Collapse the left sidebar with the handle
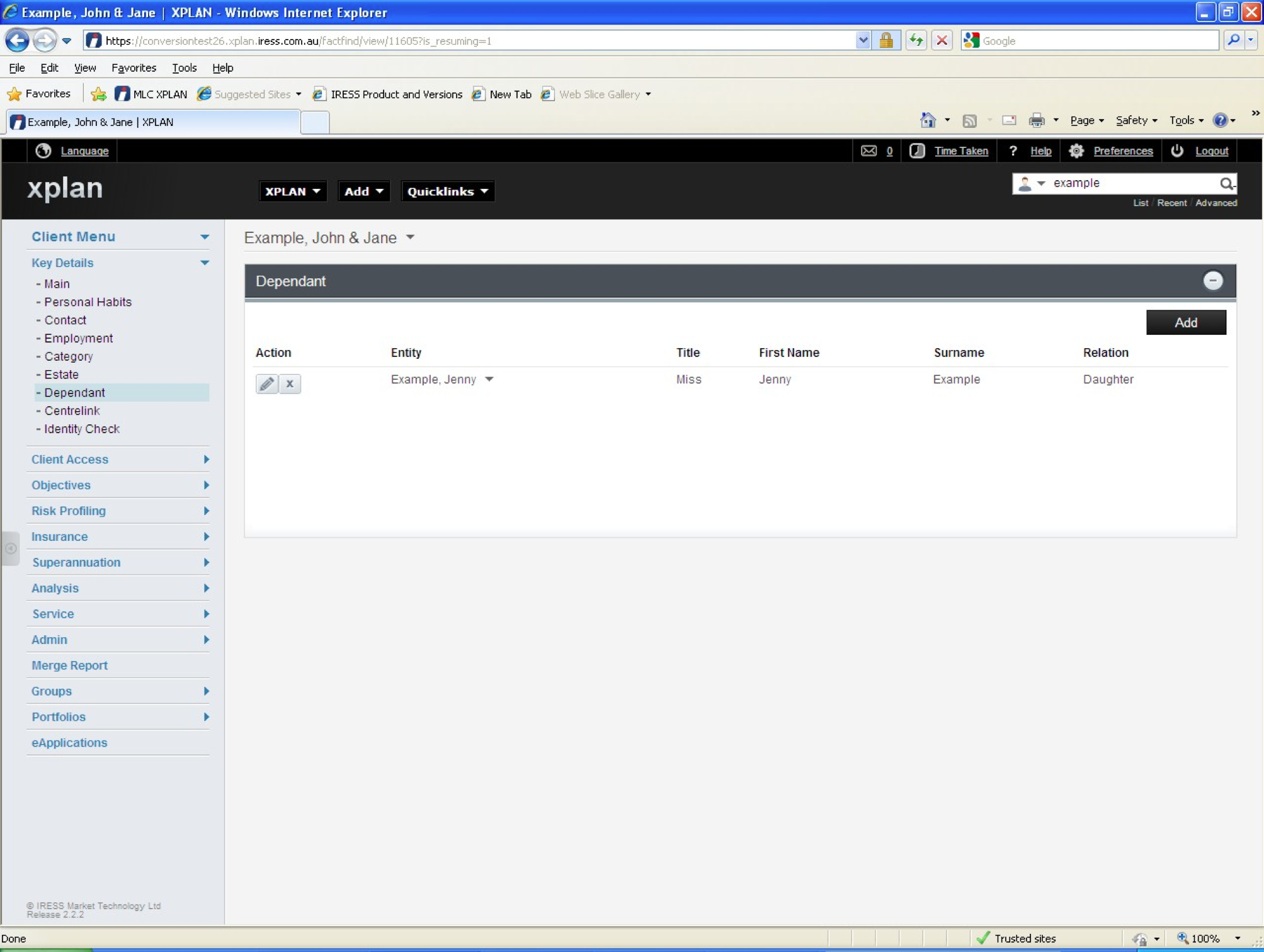Image resolution: width=1264 pixels, height=952 pixels. click(x=11, y=548)
